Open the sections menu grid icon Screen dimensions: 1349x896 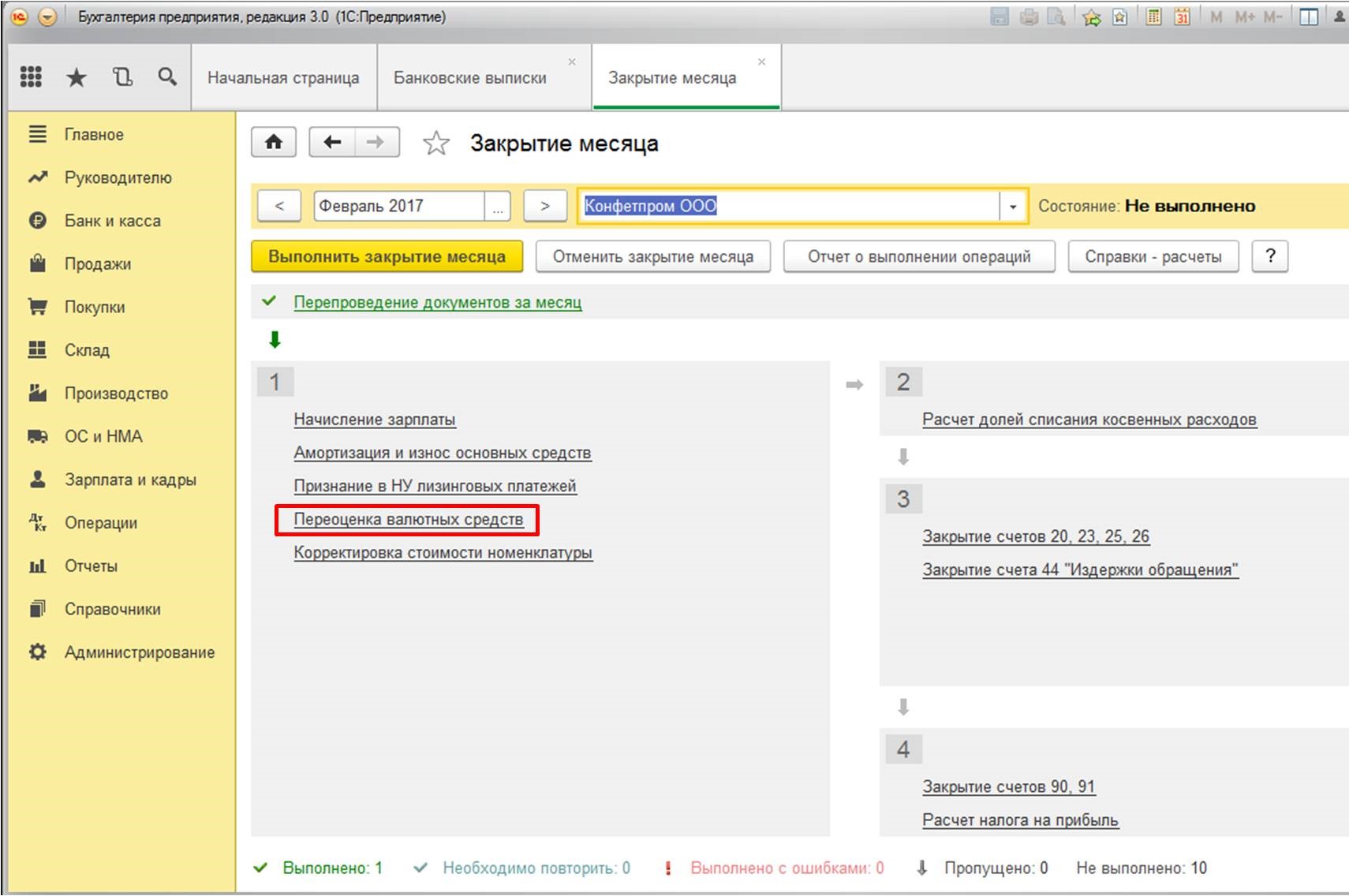31,77
